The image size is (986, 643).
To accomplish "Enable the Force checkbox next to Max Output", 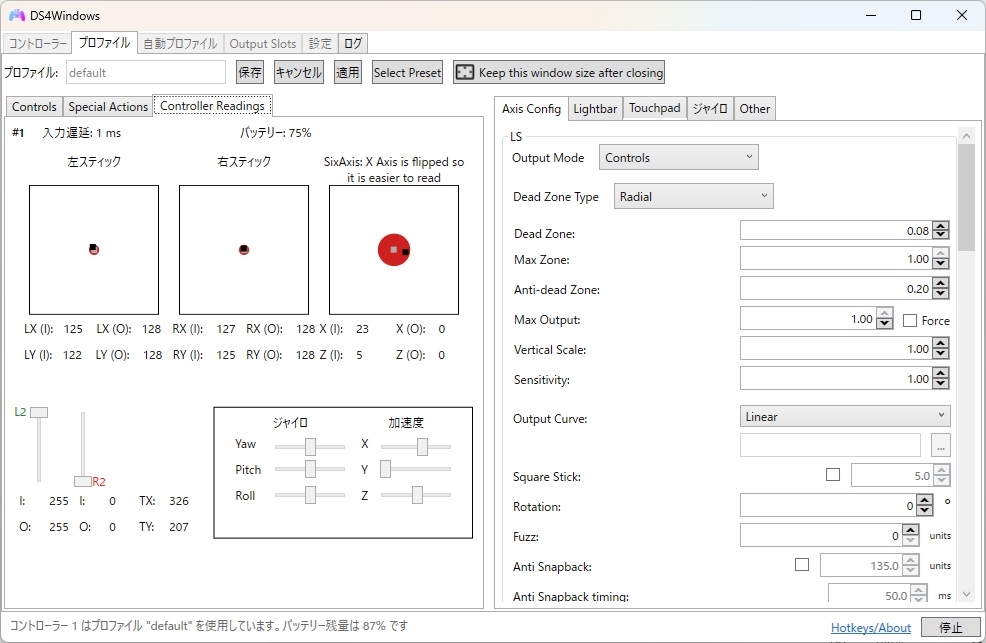I will tap(909, 321).
